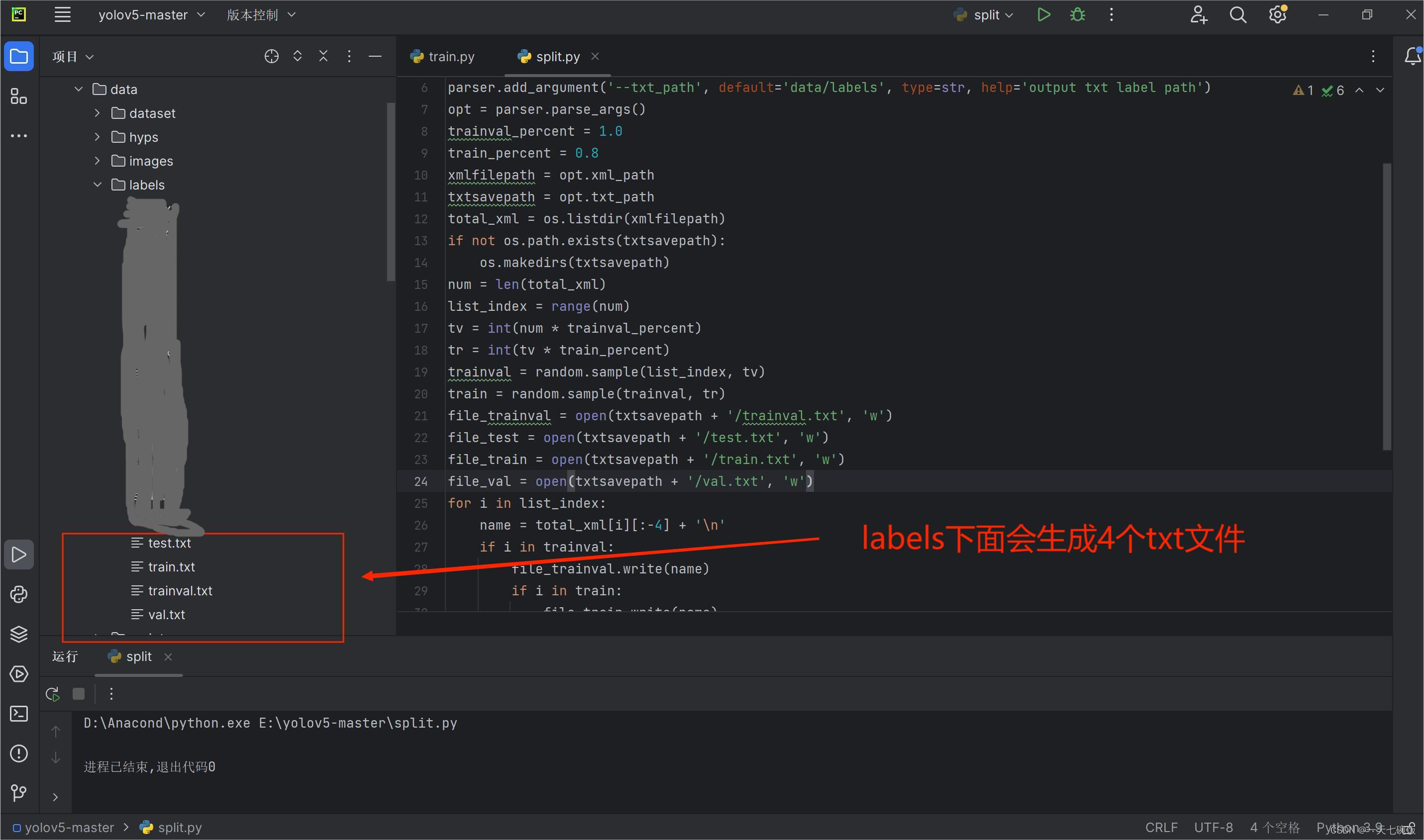Image resolution: width=1424 pixels, height=840 pixels.
Task: Open the yolov5-master project dropdown
Action: pos(151,15)
